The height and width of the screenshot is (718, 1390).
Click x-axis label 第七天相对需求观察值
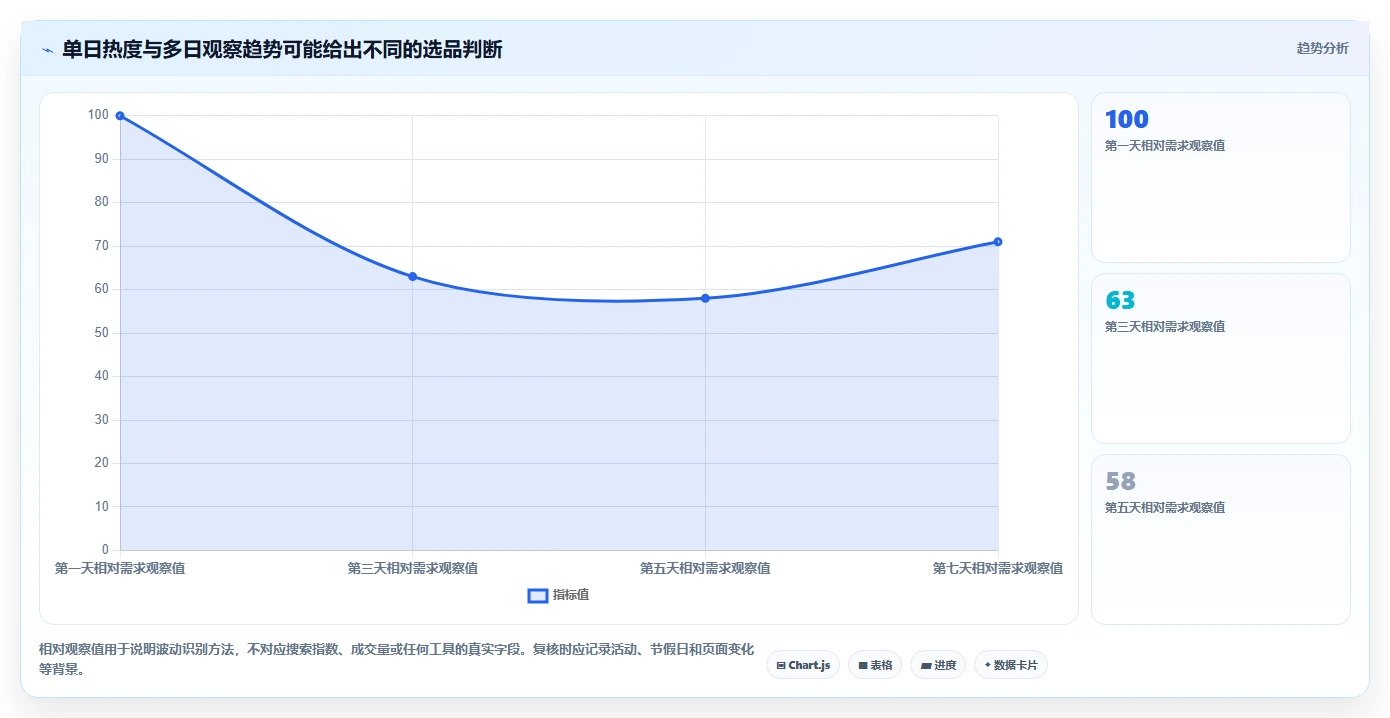coord(998,568)
